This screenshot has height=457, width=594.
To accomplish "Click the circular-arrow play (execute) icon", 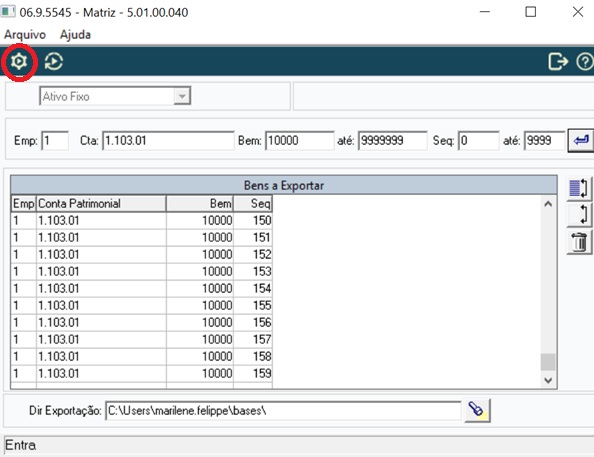I will (x=54, y=61).
